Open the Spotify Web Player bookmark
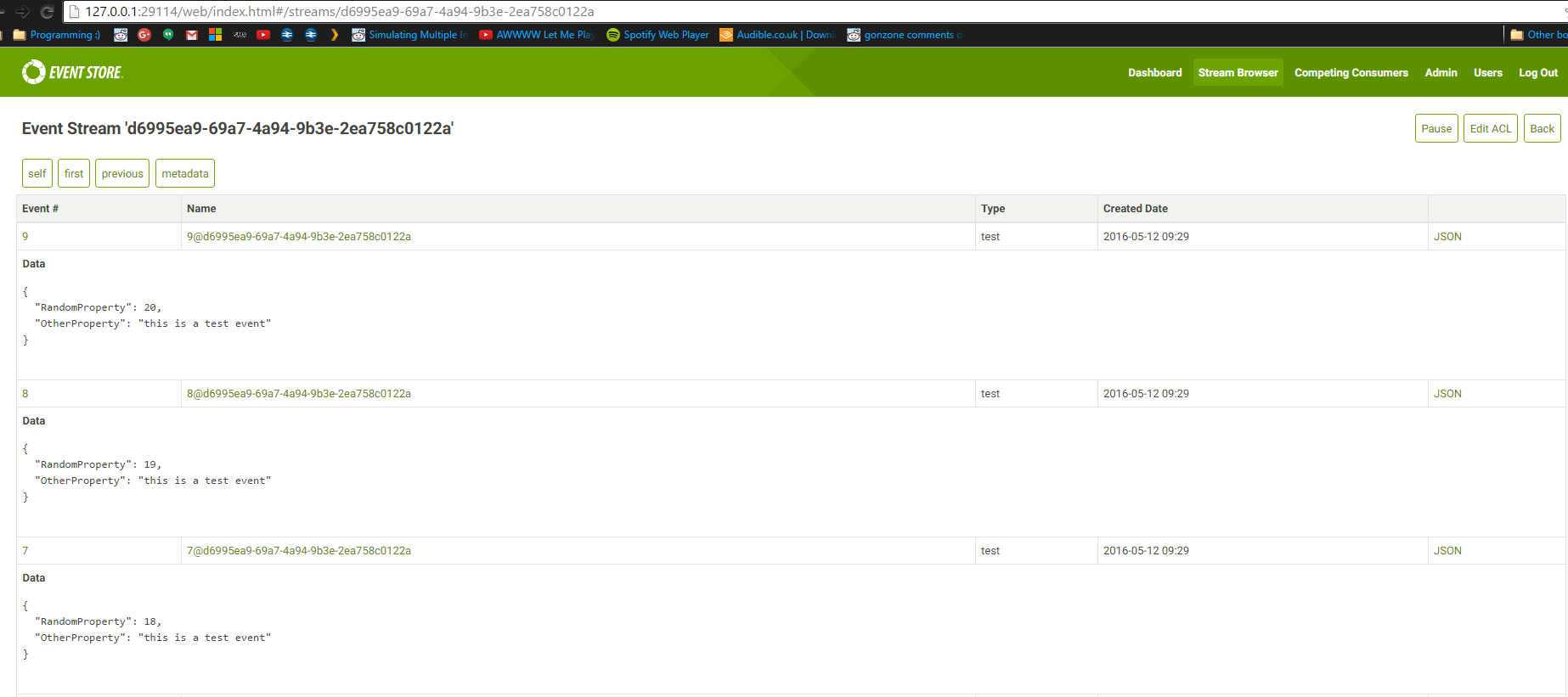The height and width of the screenshot is (697, 1568). pos(658,35)
